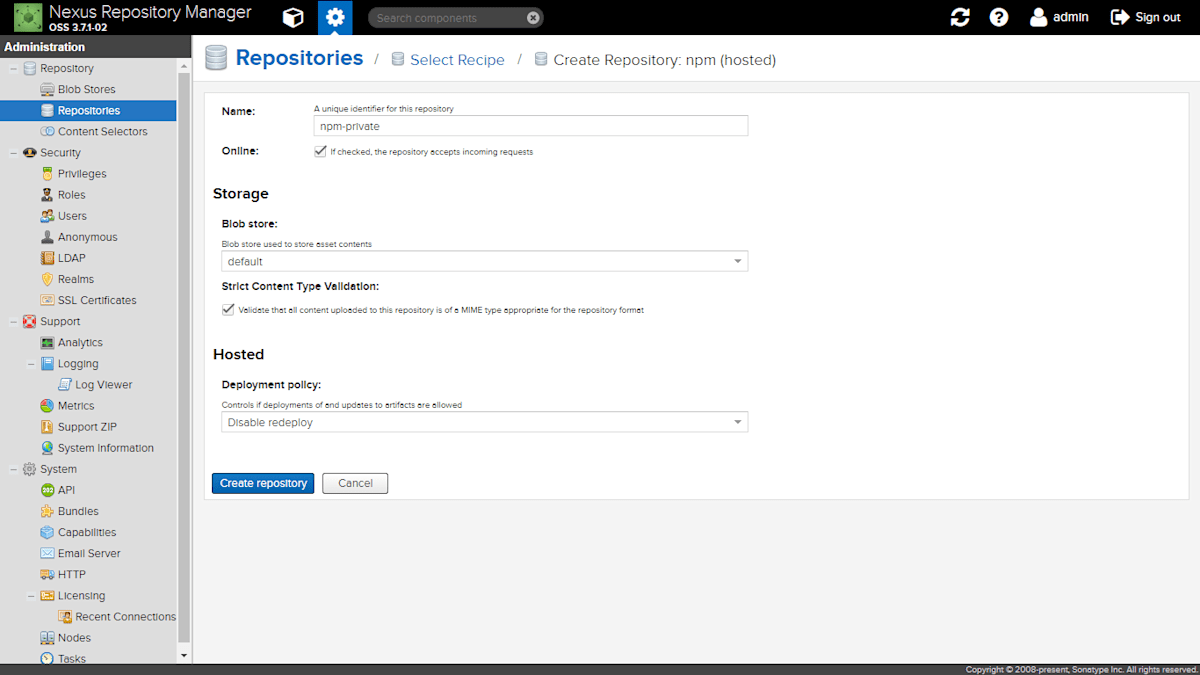The height and width of the screenshot is (675, 1200).
Task: Click the Support ZIP icon
Action: [x=47, y=427]
